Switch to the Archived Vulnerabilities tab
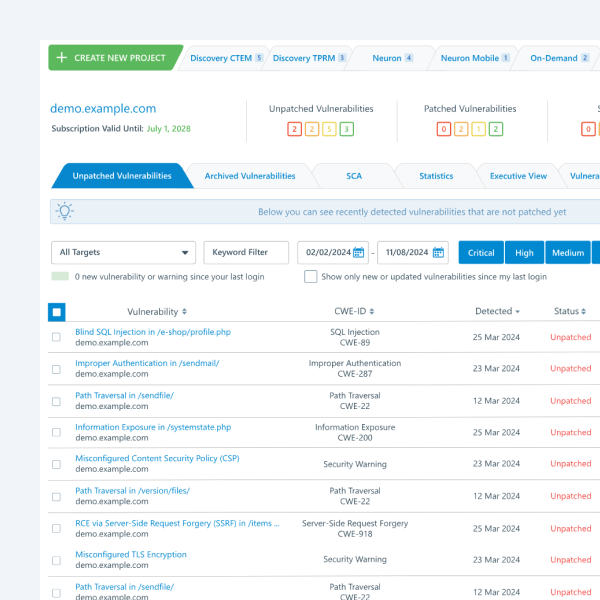Image resolution: width=600 pixels, height=600 pixels. pyautogui.click(x=250, y=176)
